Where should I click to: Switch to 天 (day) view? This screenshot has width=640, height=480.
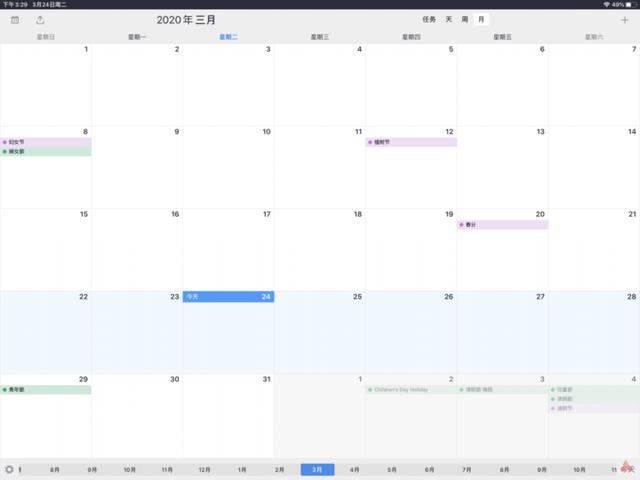pos(449,19)
